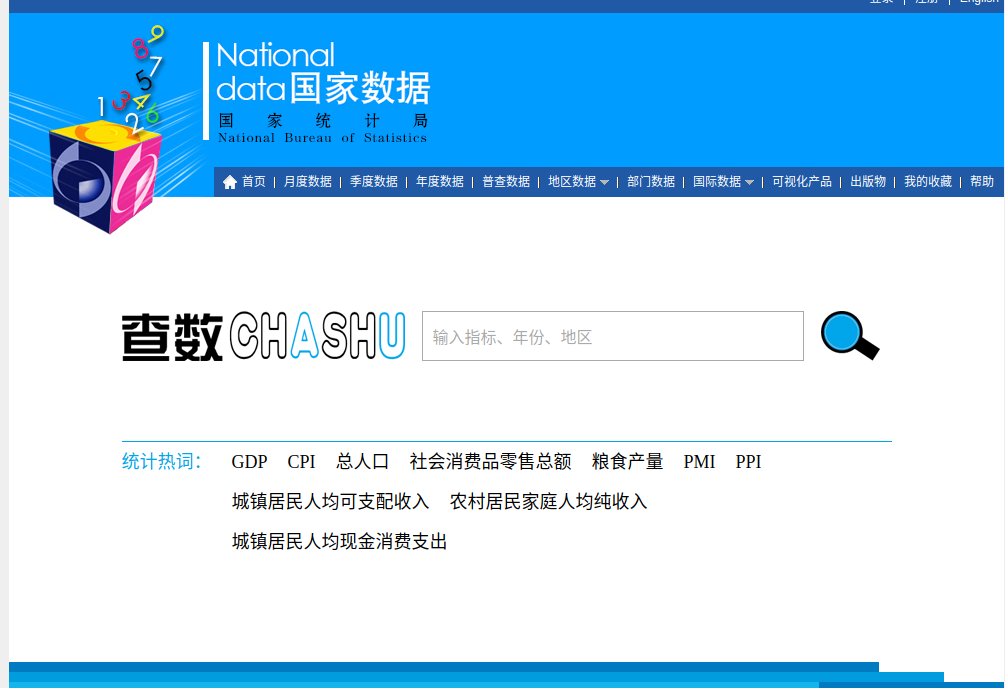Open the 可视化产品 menu
The width and height of the screenshot is (1005, 688).
pyautogui.click(x=801, y=181)
